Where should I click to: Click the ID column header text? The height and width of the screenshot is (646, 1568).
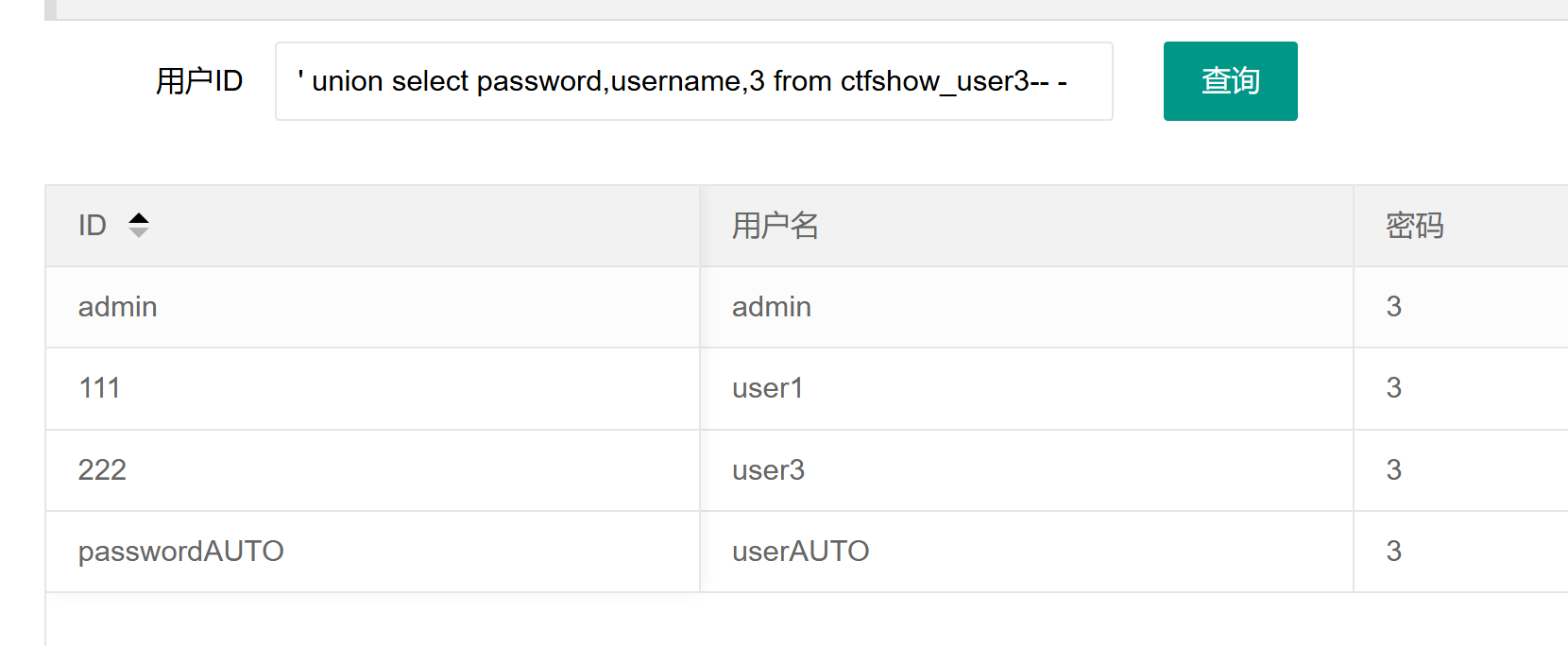[x=93, y=226]
